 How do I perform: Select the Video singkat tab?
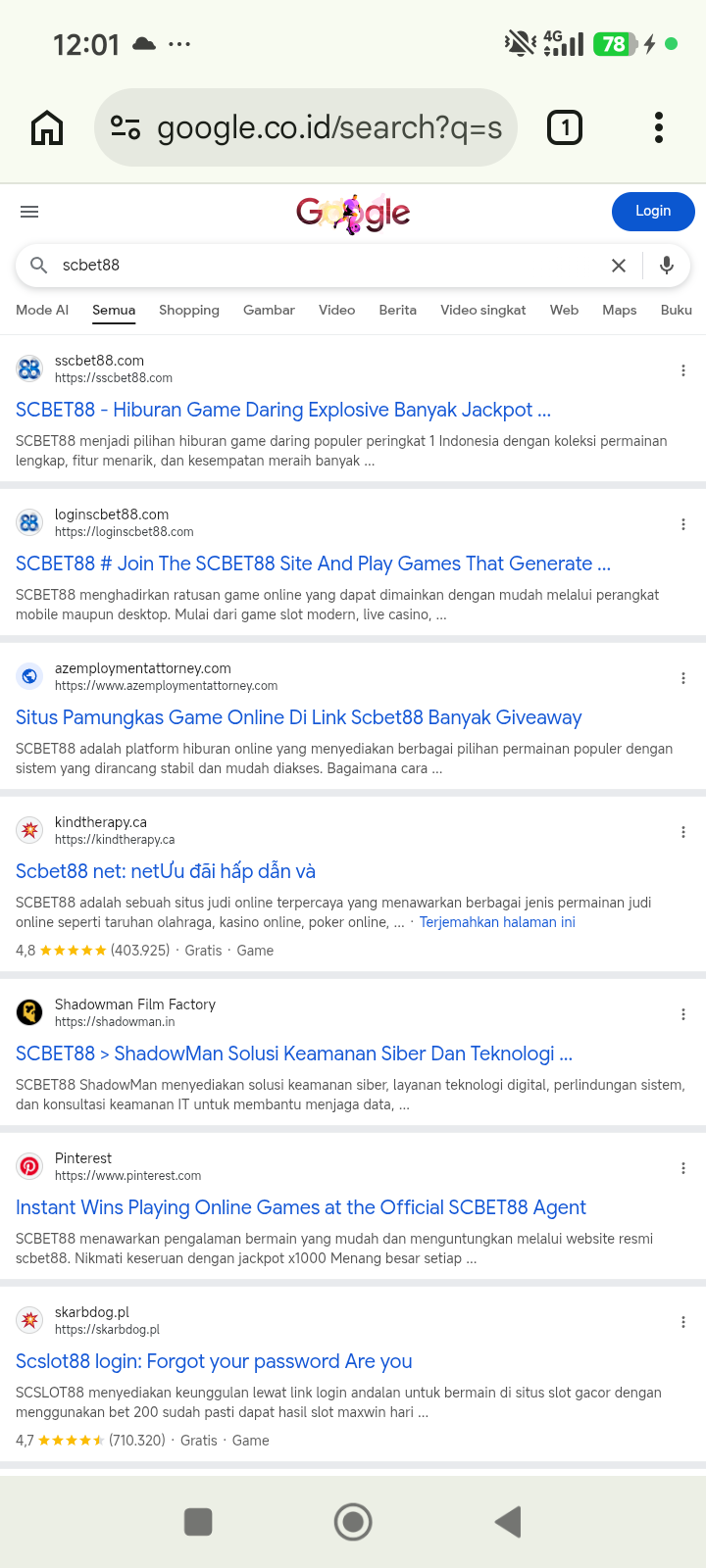click(483, 310)
